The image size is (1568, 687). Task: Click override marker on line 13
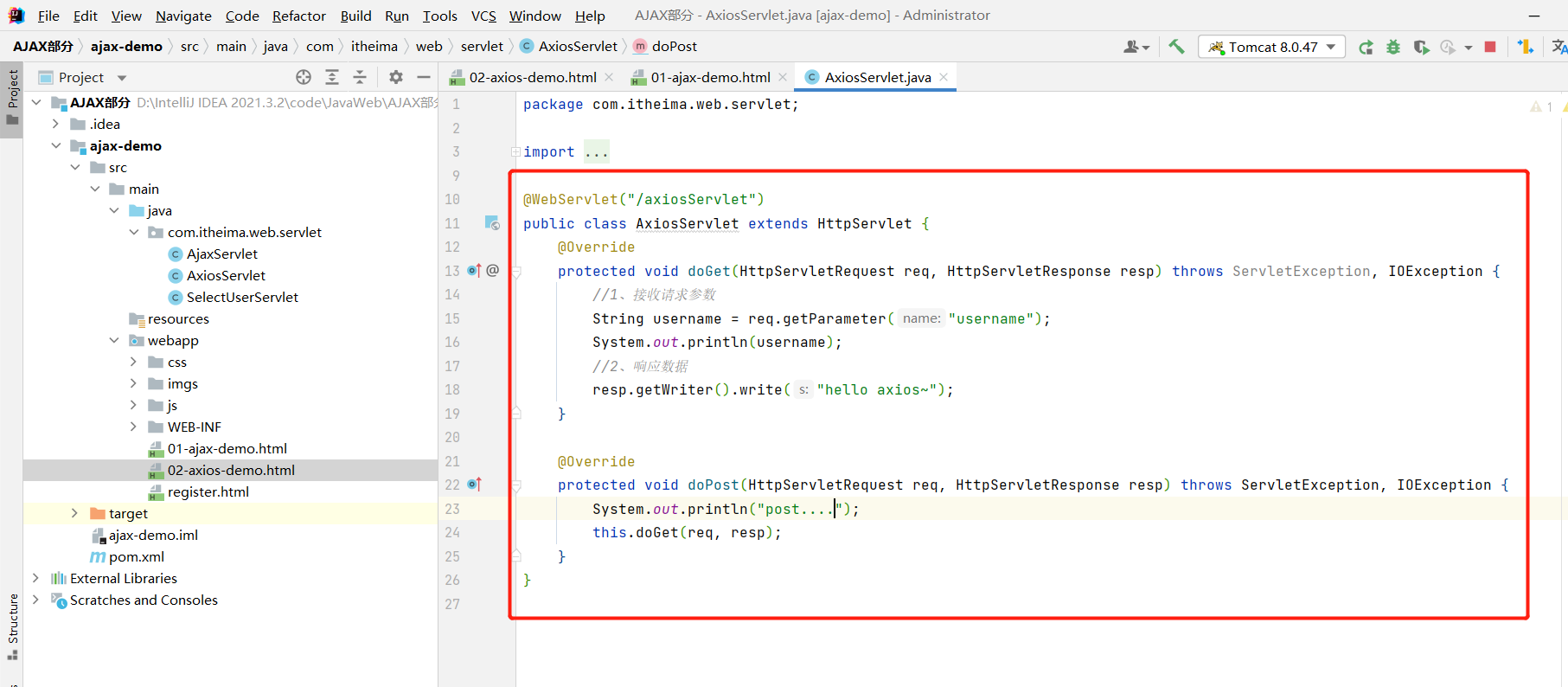point(474,271)
